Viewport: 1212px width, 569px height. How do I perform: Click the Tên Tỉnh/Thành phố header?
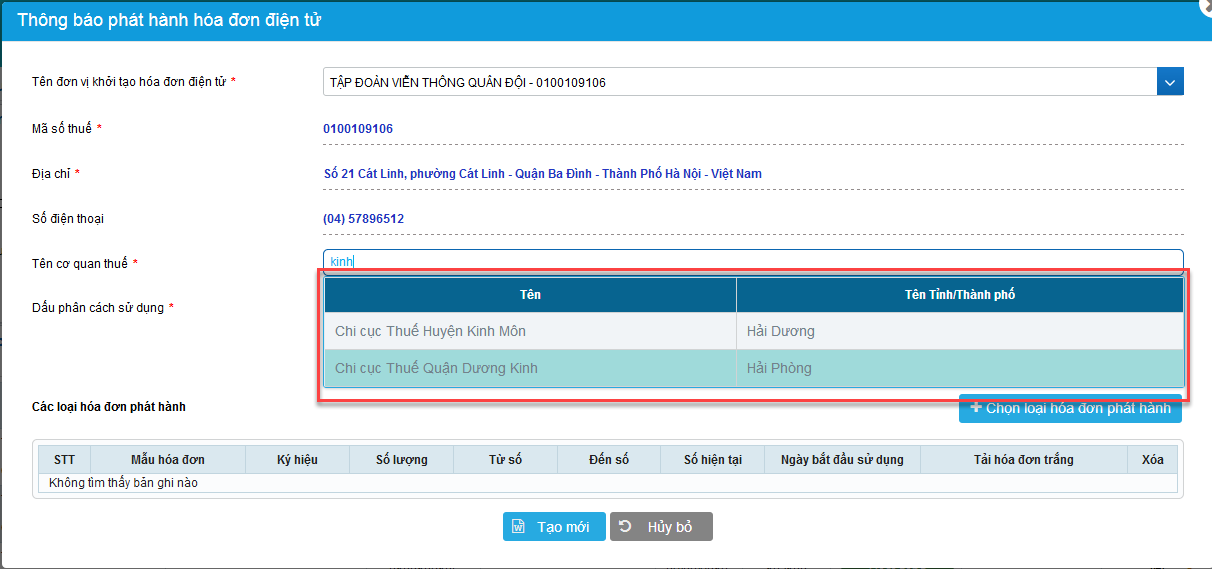[960, 294]
